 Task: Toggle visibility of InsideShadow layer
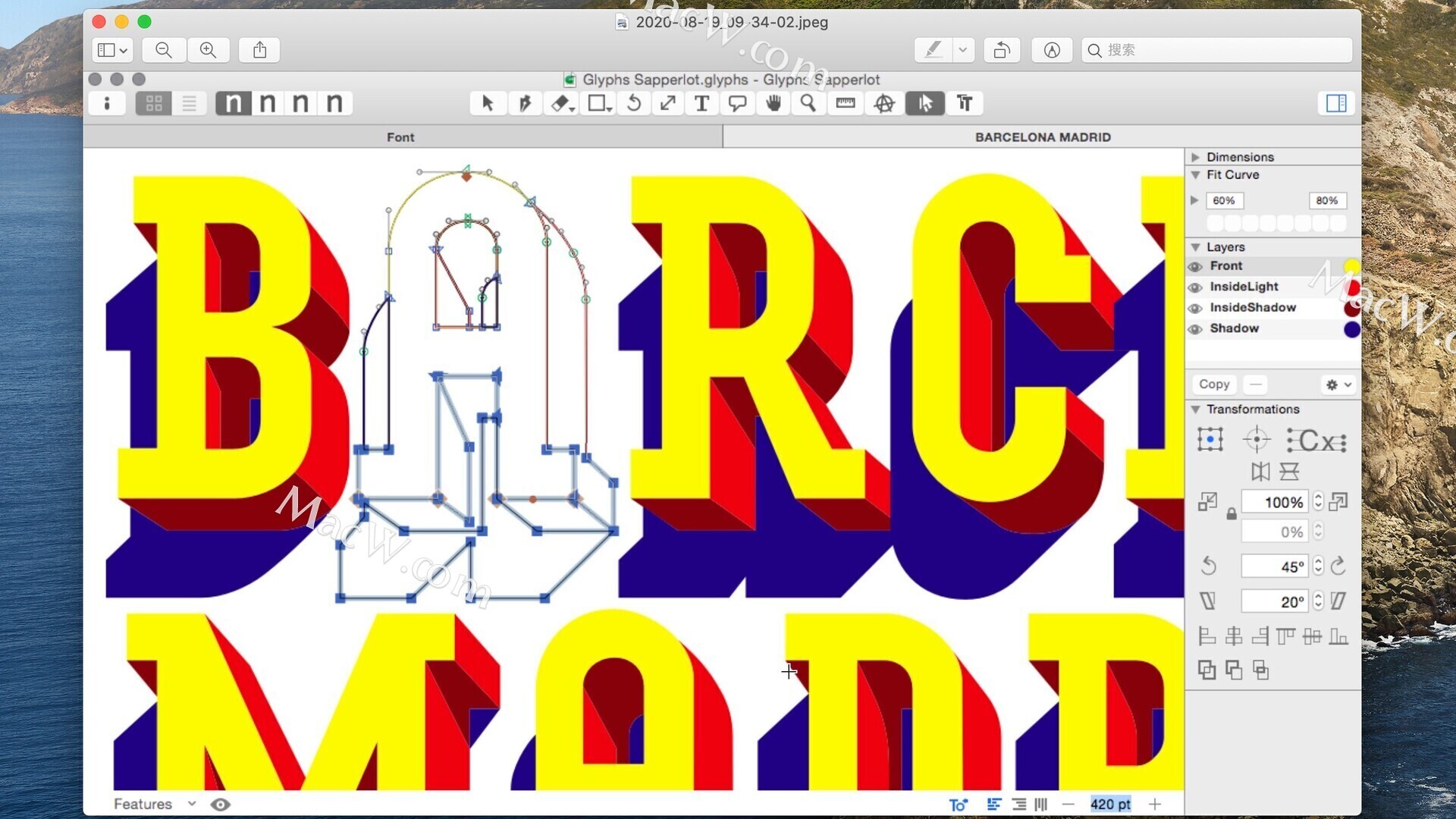point(1196,307)
